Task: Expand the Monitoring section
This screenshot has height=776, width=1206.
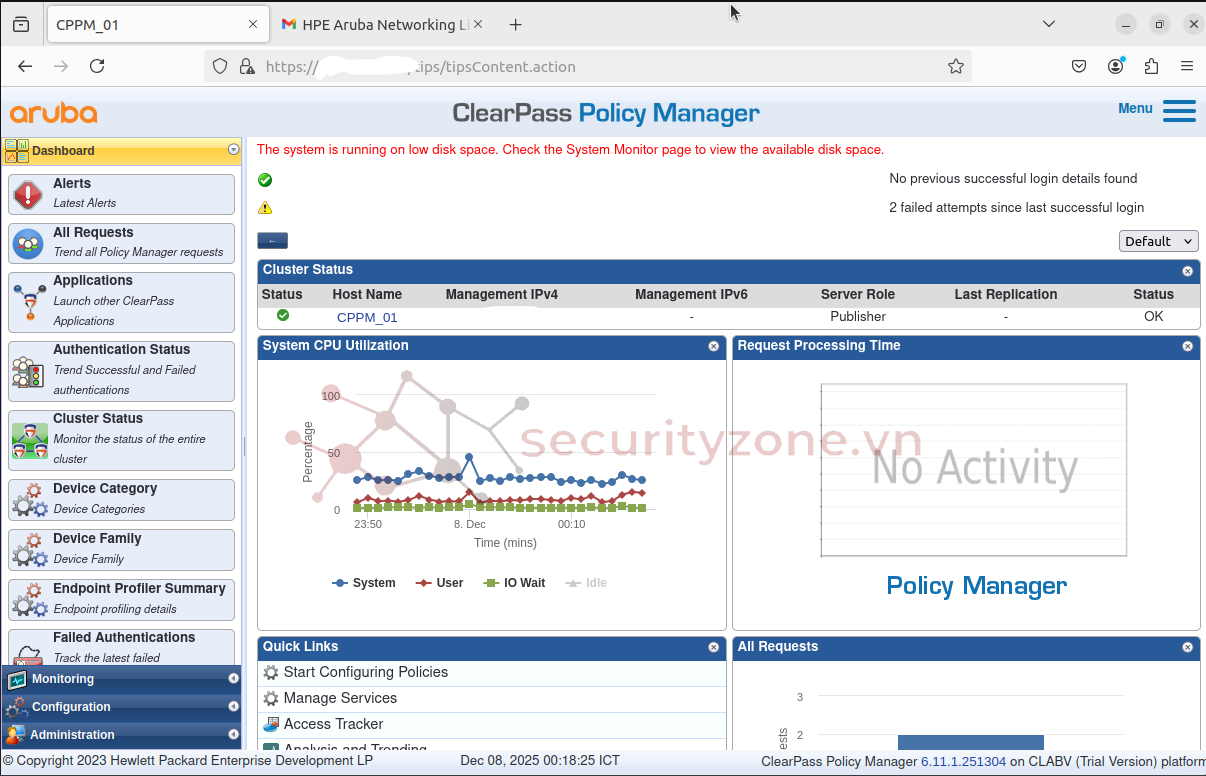Action: [x=120, y=679]
